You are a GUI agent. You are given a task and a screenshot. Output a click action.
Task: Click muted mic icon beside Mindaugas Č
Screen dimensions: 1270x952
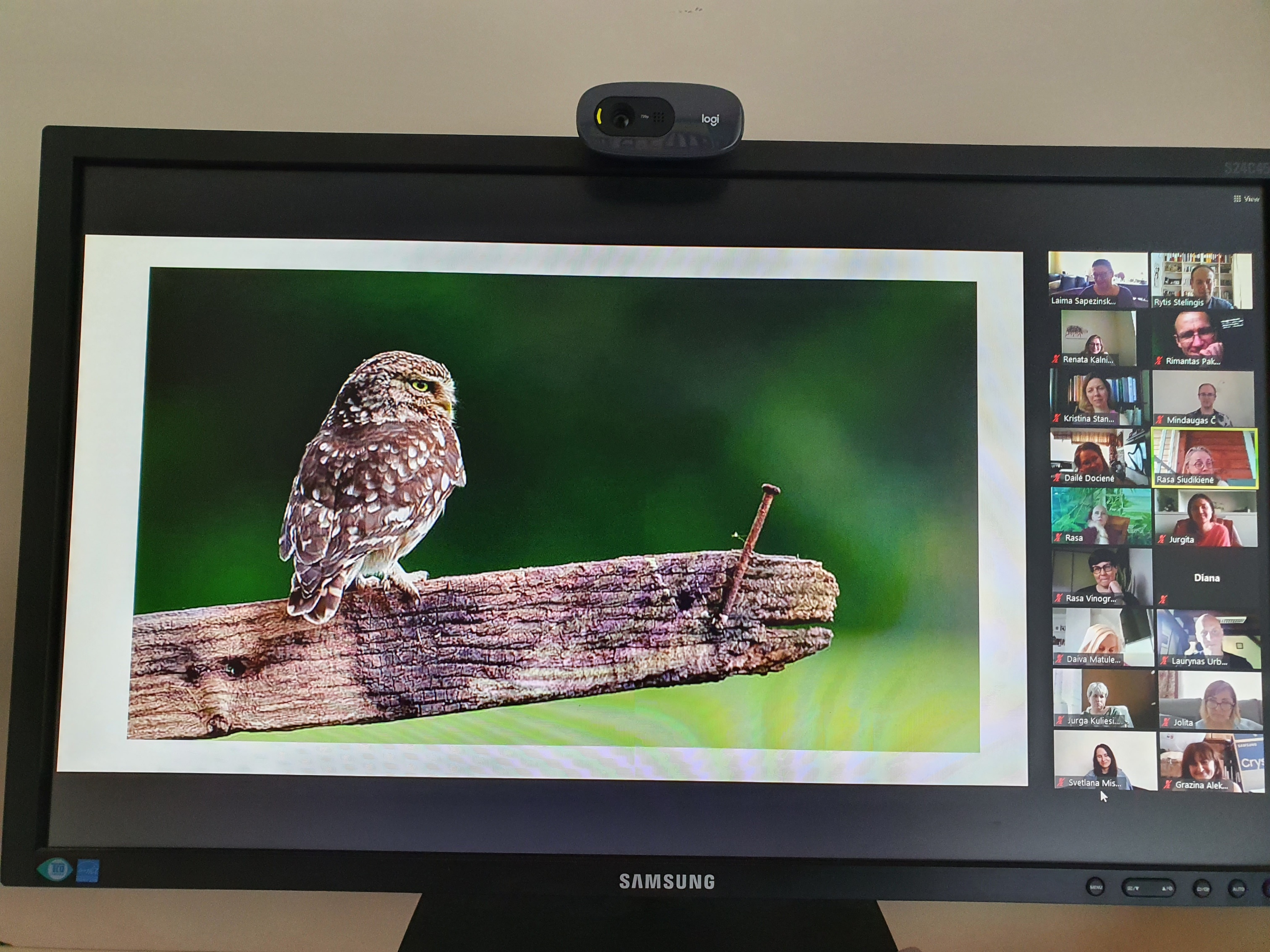(x=1160, y=420)
